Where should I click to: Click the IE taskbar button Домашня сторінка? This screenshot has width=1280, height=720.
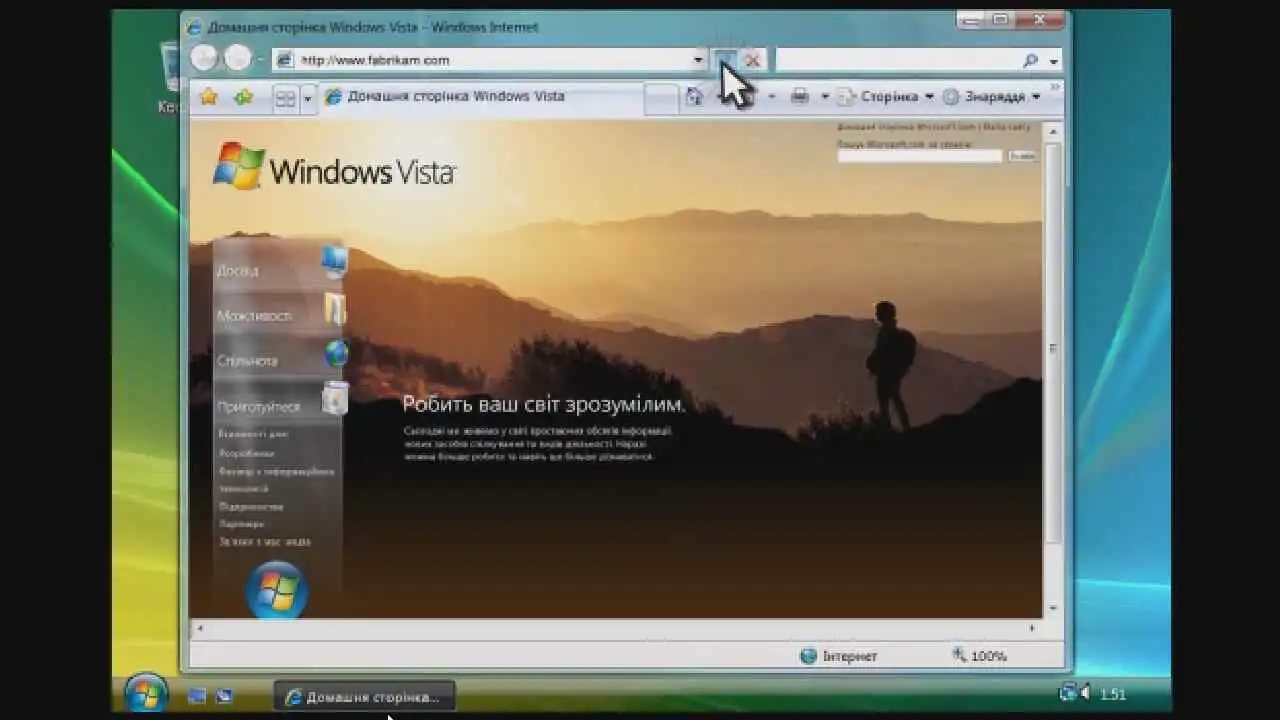click(x=364, y=697)
